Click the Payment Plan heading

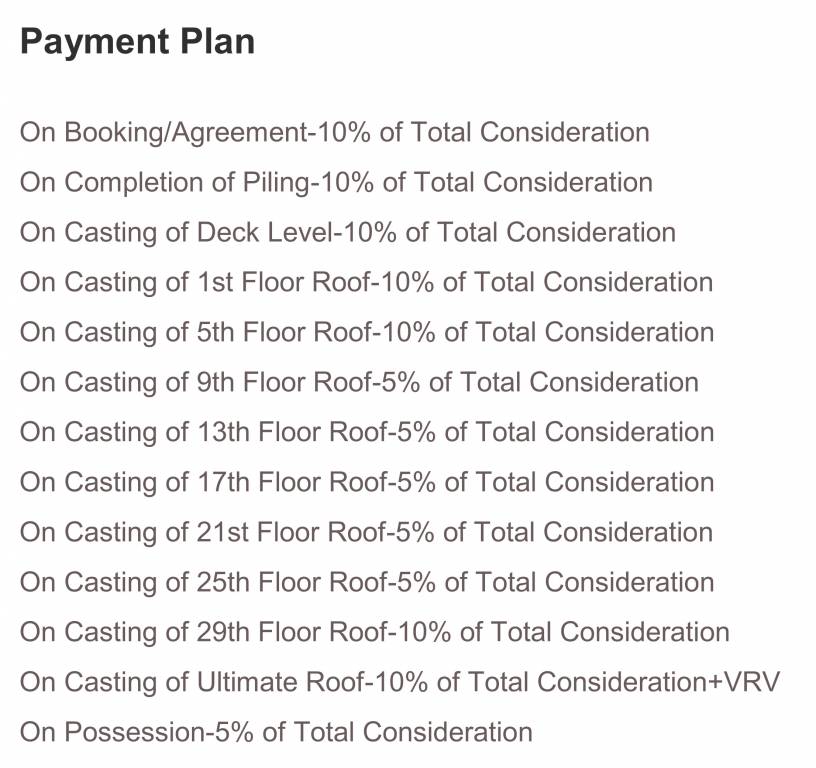137,42
